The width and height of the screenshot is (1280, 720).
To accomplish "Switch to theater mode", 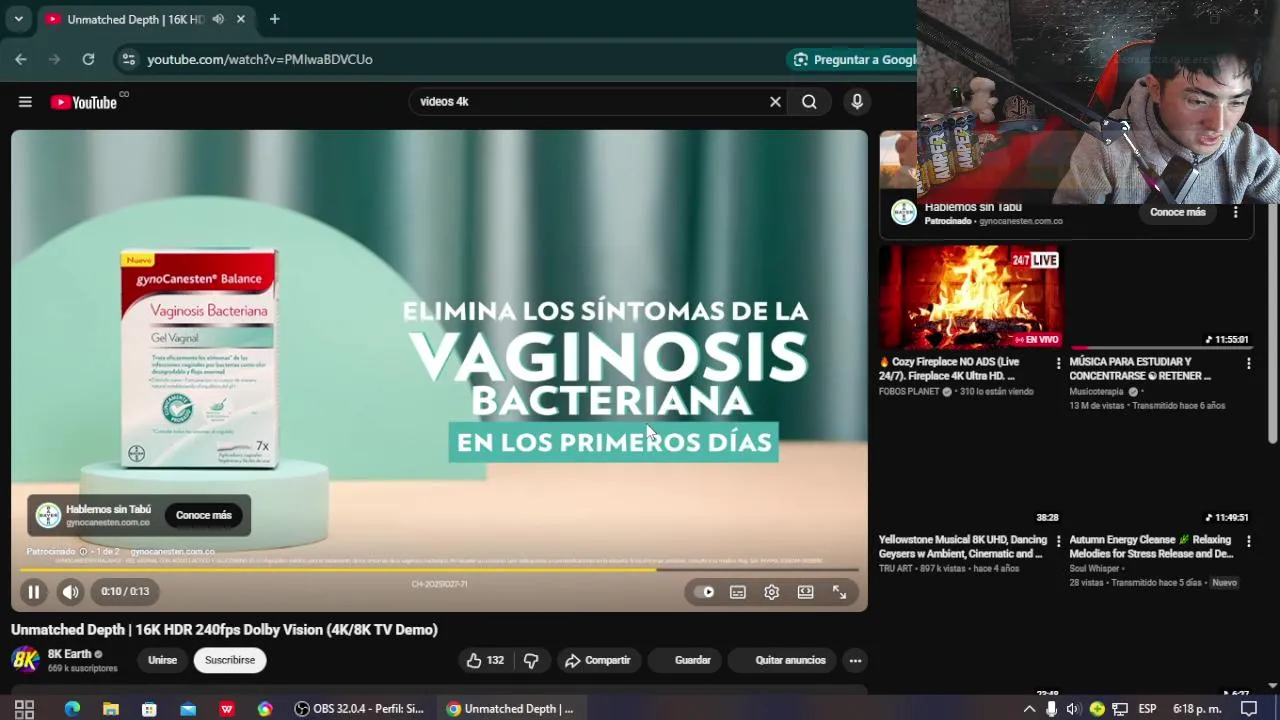I will point(805,592).
